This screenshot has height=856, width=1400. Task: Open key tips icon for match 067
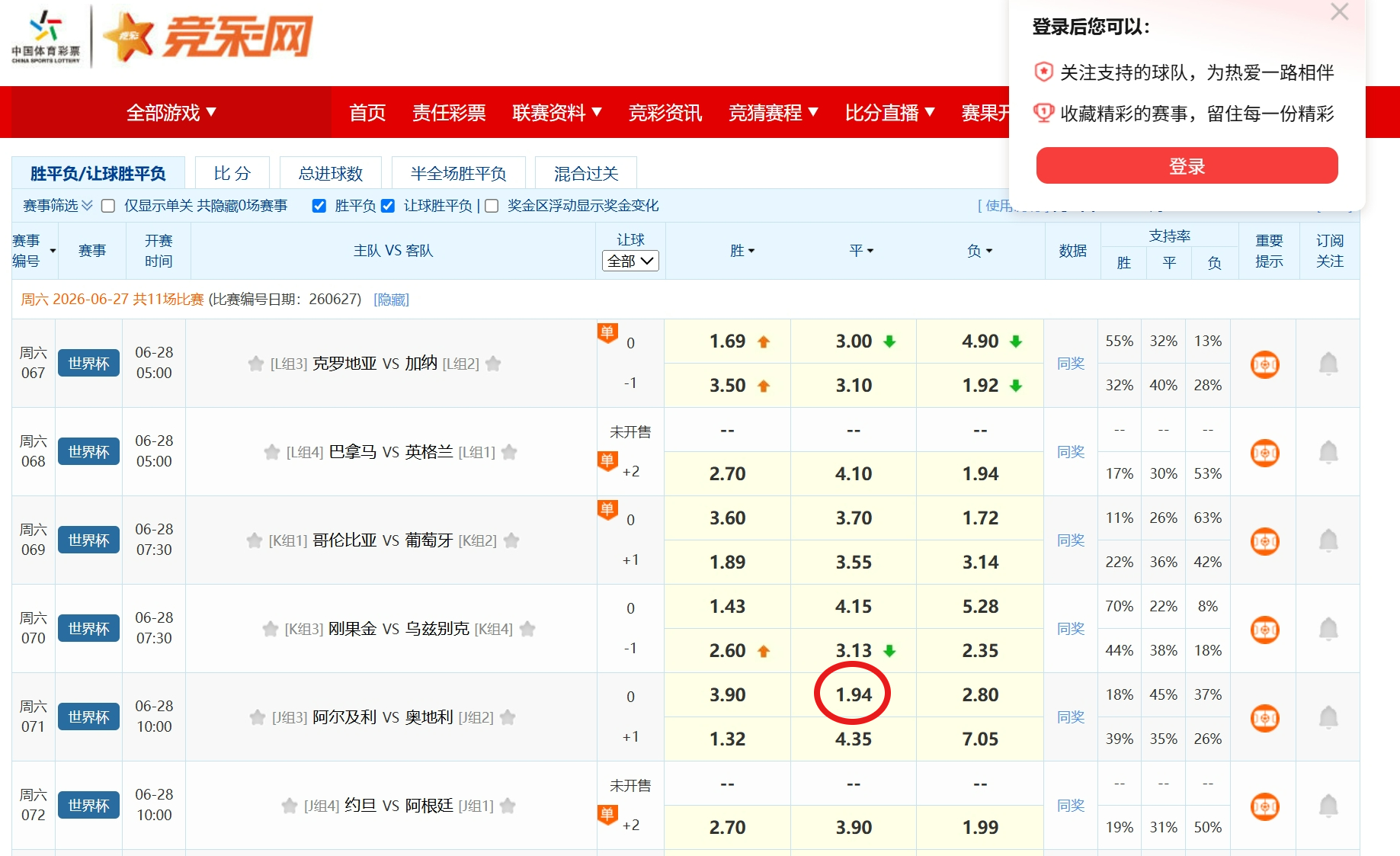tap(1265, 364)
